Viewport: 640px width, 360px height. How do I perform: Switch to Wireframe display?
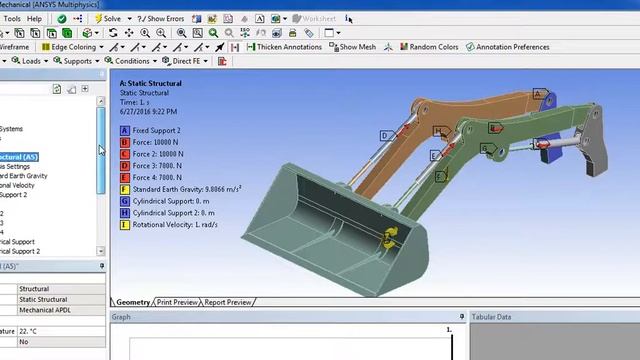(x=13, y=47)
